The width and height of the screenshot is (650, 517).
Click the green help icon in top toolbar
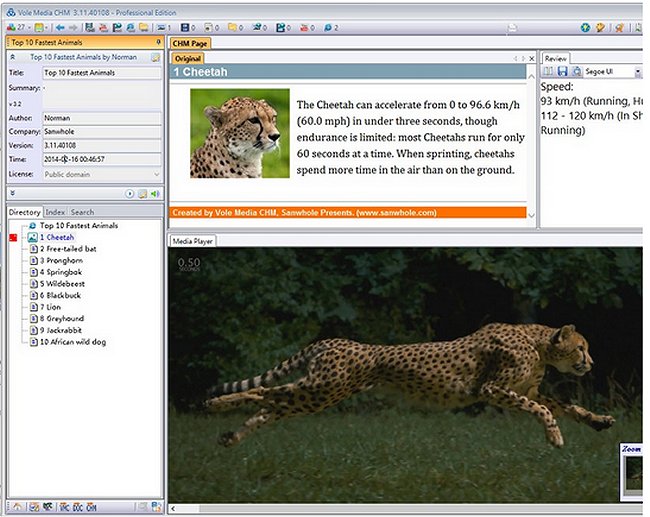[585, 27]
